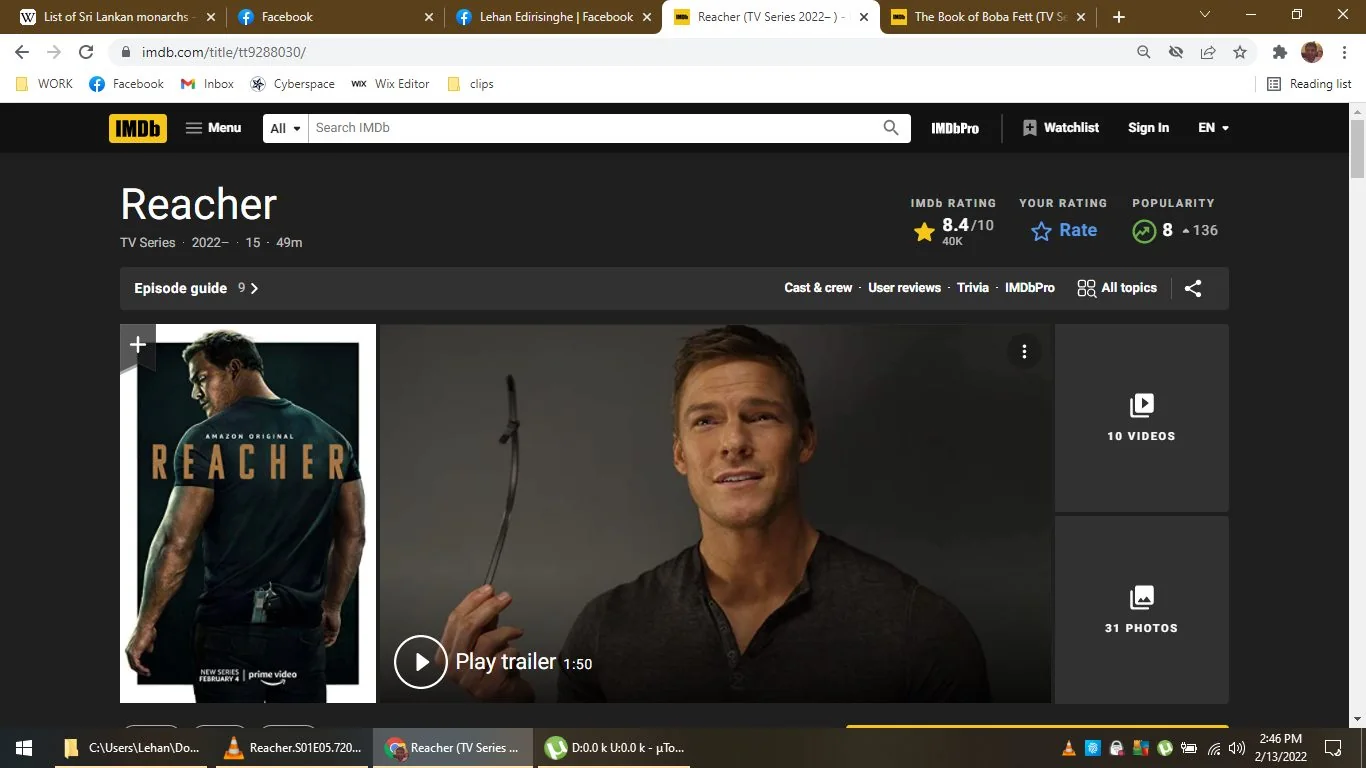
Task: Open the Reacher poster image
Action: pos(248,513)
